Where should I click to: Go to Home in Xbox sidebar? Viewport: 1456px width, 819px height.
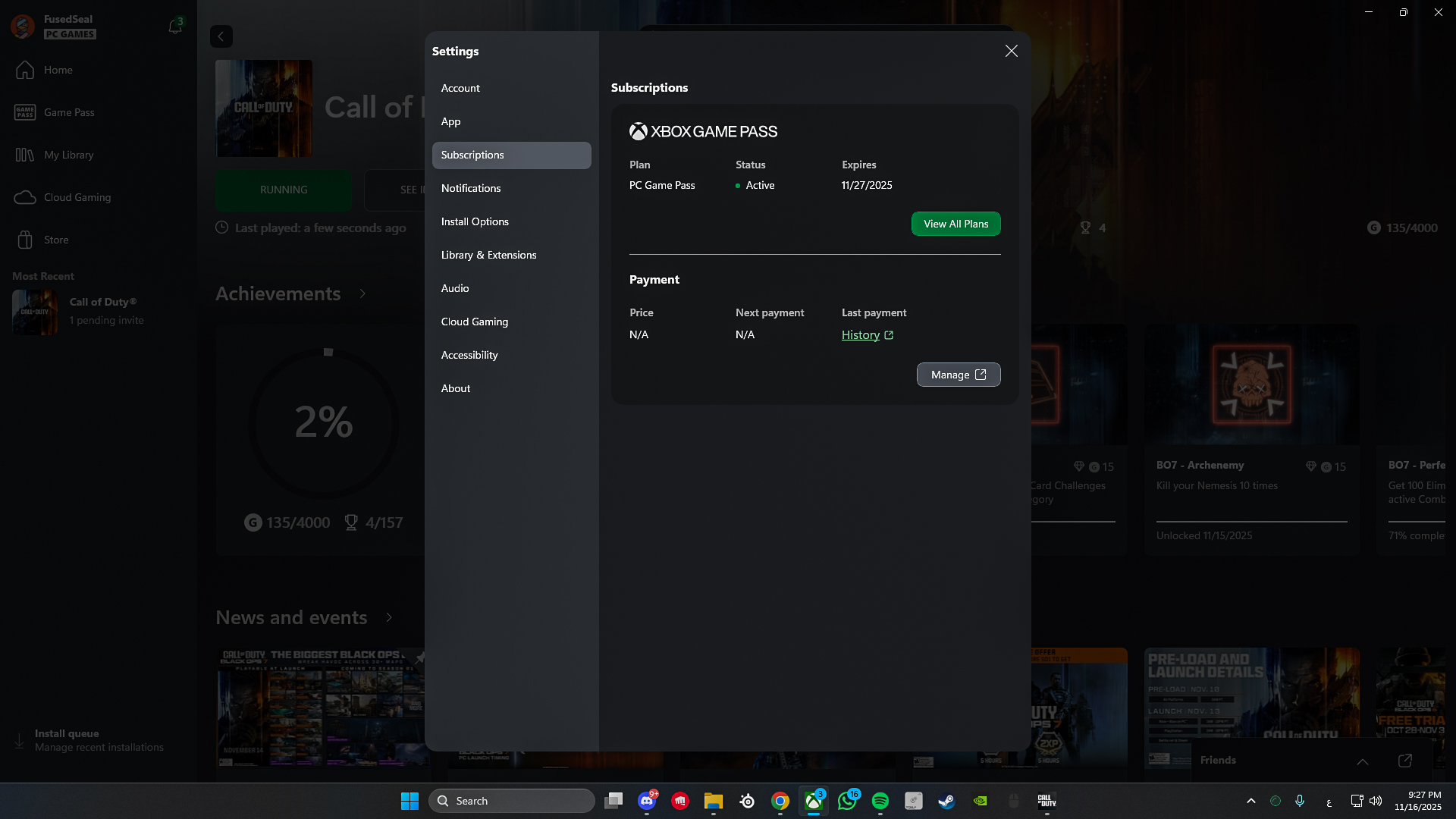pyautogui.click(x=99, y=70)
